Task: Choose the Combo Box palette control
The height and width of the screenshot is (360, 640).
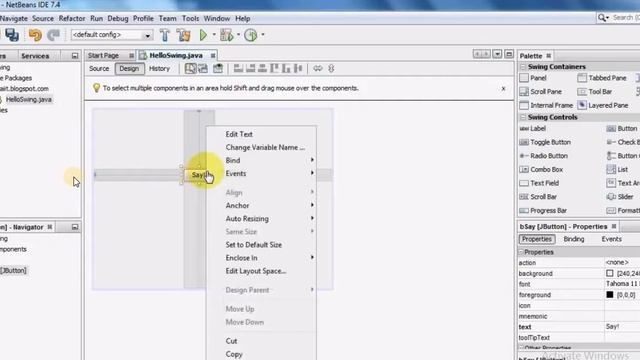Action: [541, 169]
